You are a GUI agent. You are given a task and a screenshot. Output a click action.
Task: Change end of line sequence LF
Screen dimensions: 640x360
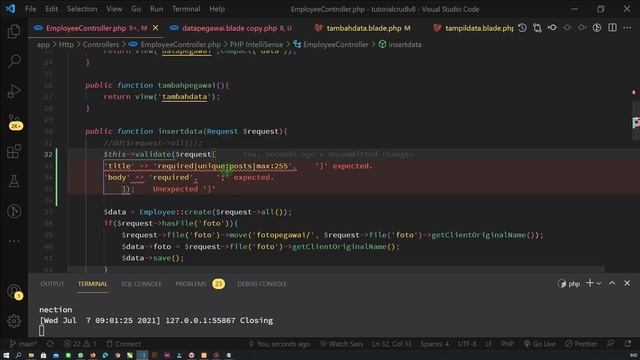(x=489, y=344)
